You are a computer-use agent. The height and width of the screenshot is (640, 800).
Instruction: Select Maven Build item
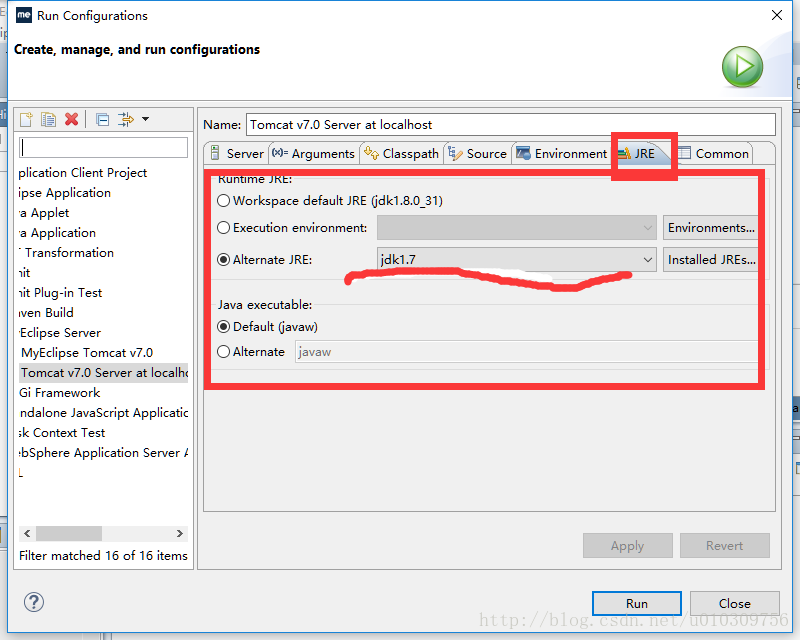click(x=46, y=312)
